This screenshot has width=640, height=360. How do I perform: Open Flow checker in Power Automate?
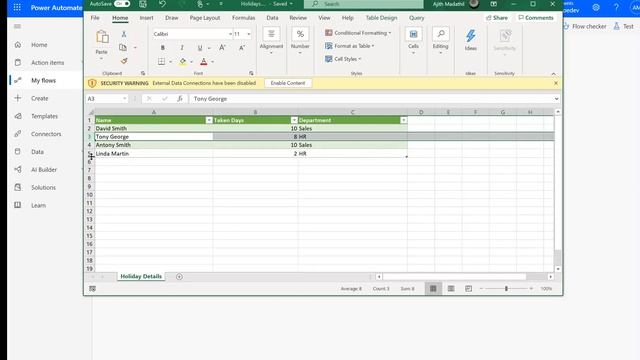pyautogui.click(x=585, y=26)
